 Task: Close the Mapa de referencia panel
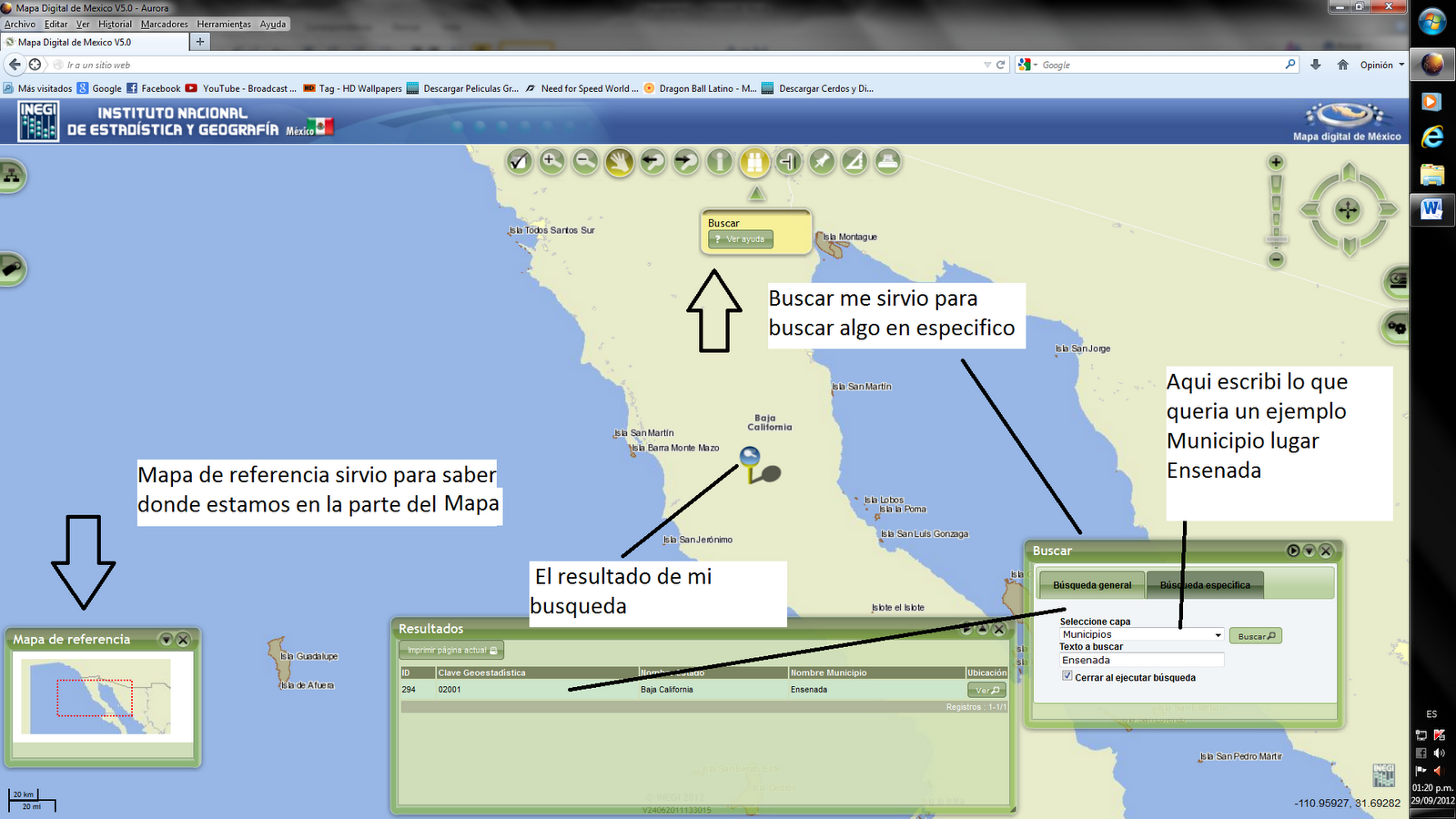pyautogui.click(x=183, y=640)
